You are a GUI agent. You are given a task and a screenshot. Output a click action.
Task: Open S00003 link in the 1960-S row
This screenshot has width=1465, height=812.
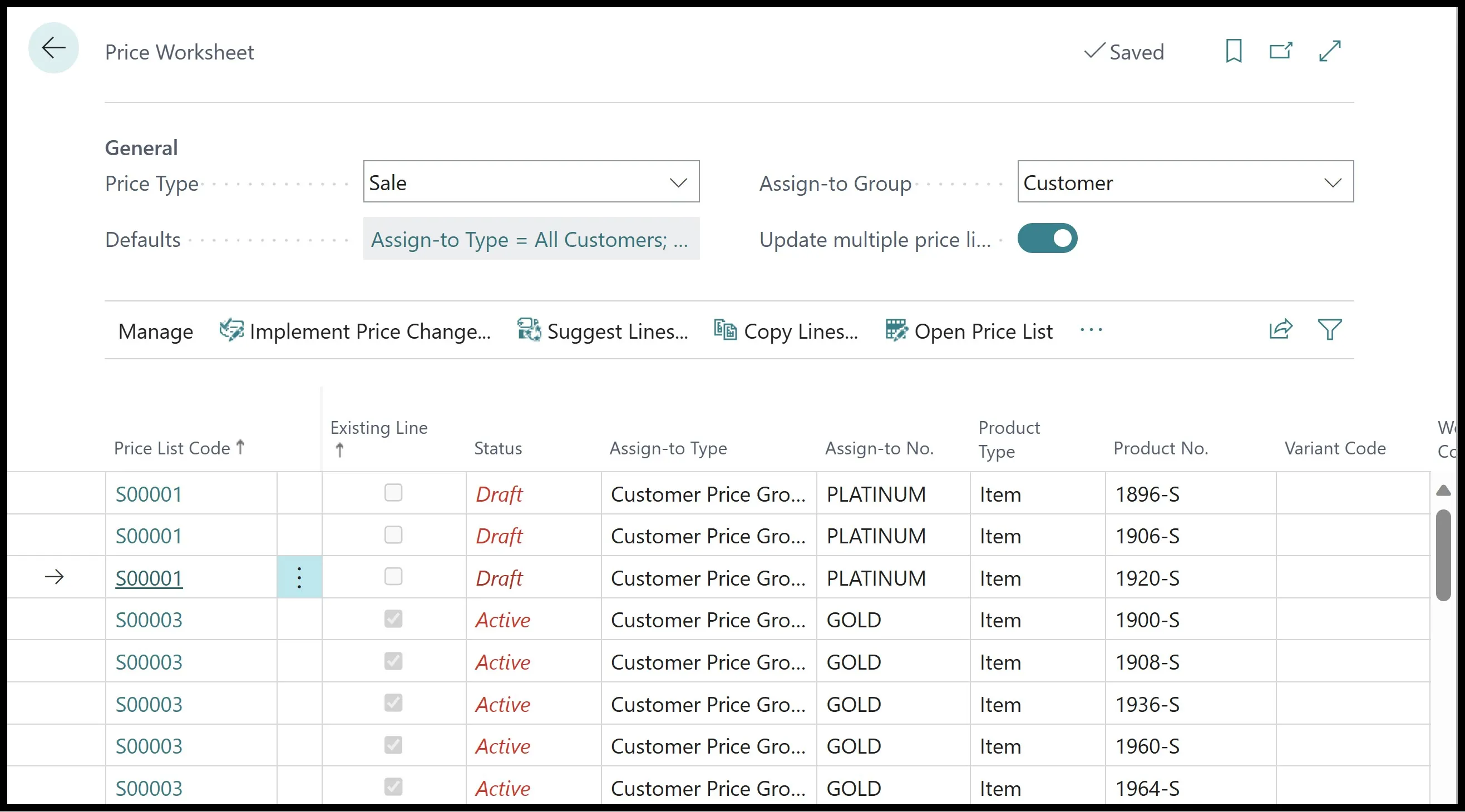coord(149,746)
